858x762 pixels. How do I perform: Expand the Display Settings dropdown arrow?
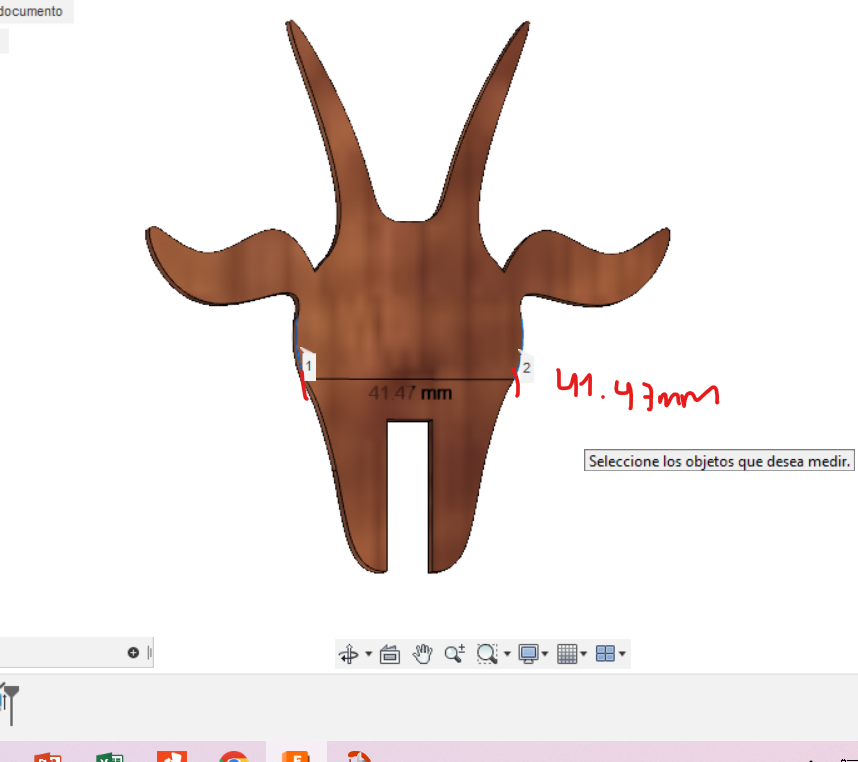(544, 654)
